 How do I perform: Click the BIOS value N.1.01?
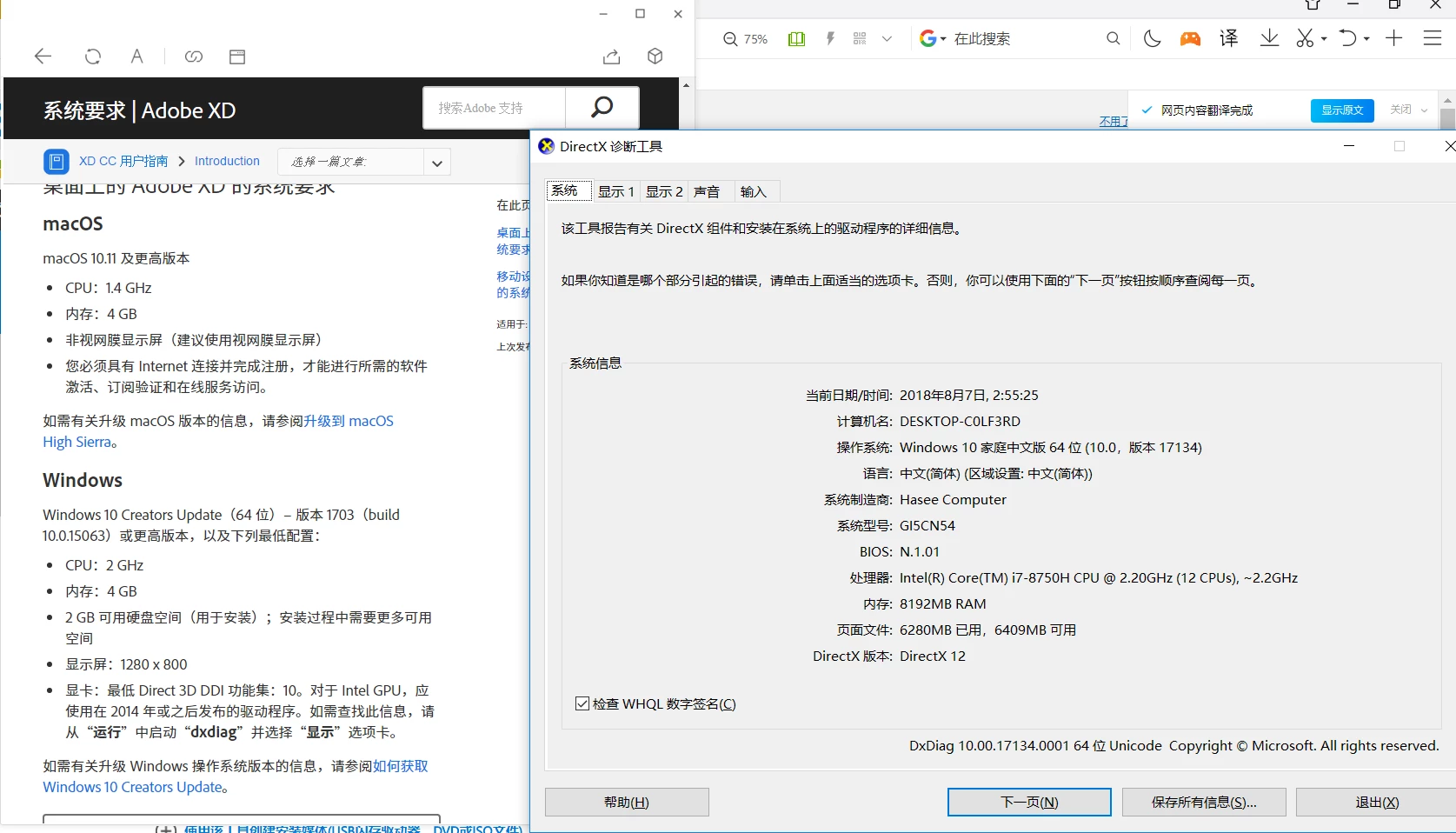[x=920, y=551]
